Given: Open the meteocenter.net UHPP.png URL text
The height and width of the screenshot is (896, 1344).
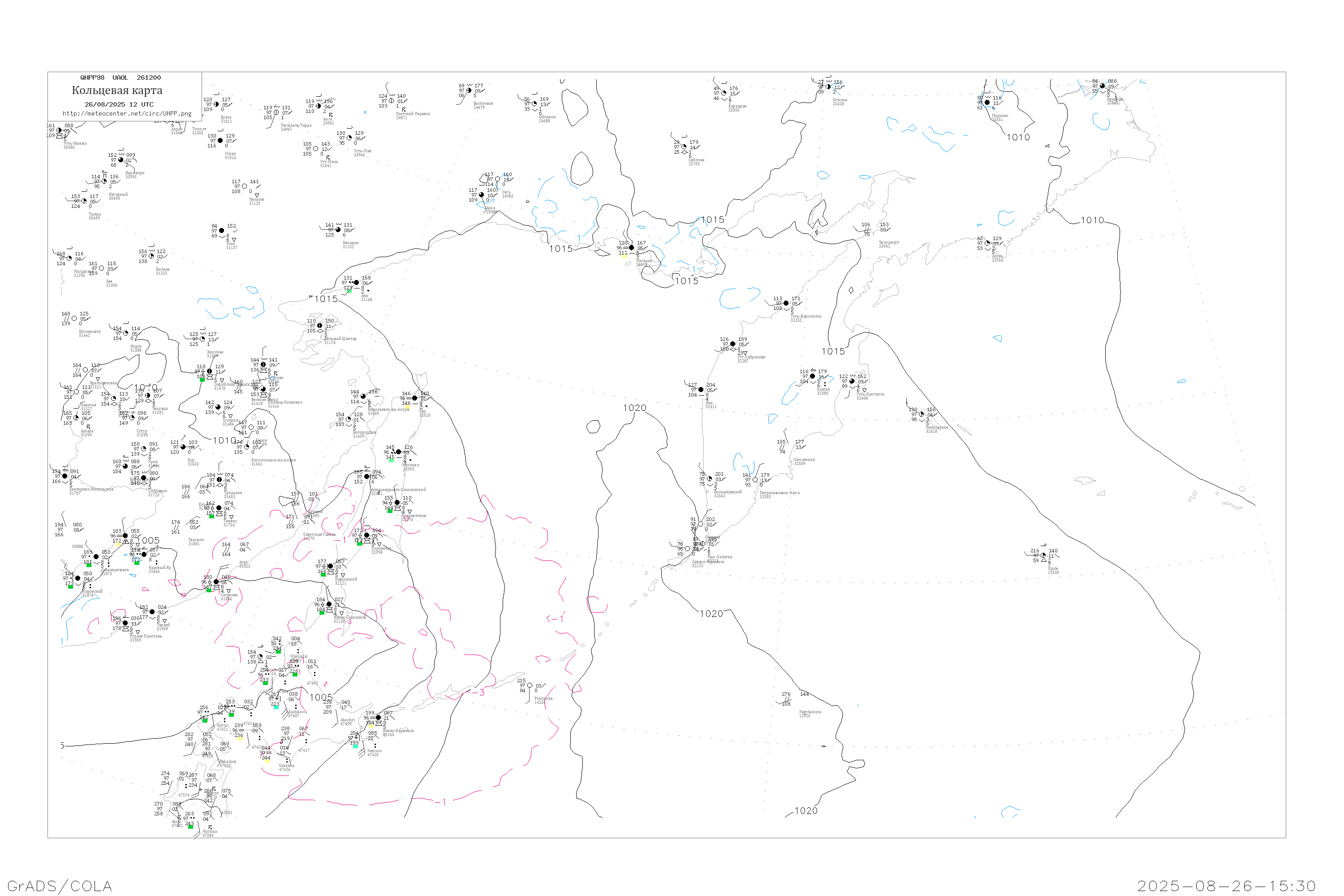Looking at the screenshot, I should pyautogui.click(x=127, y=114).
